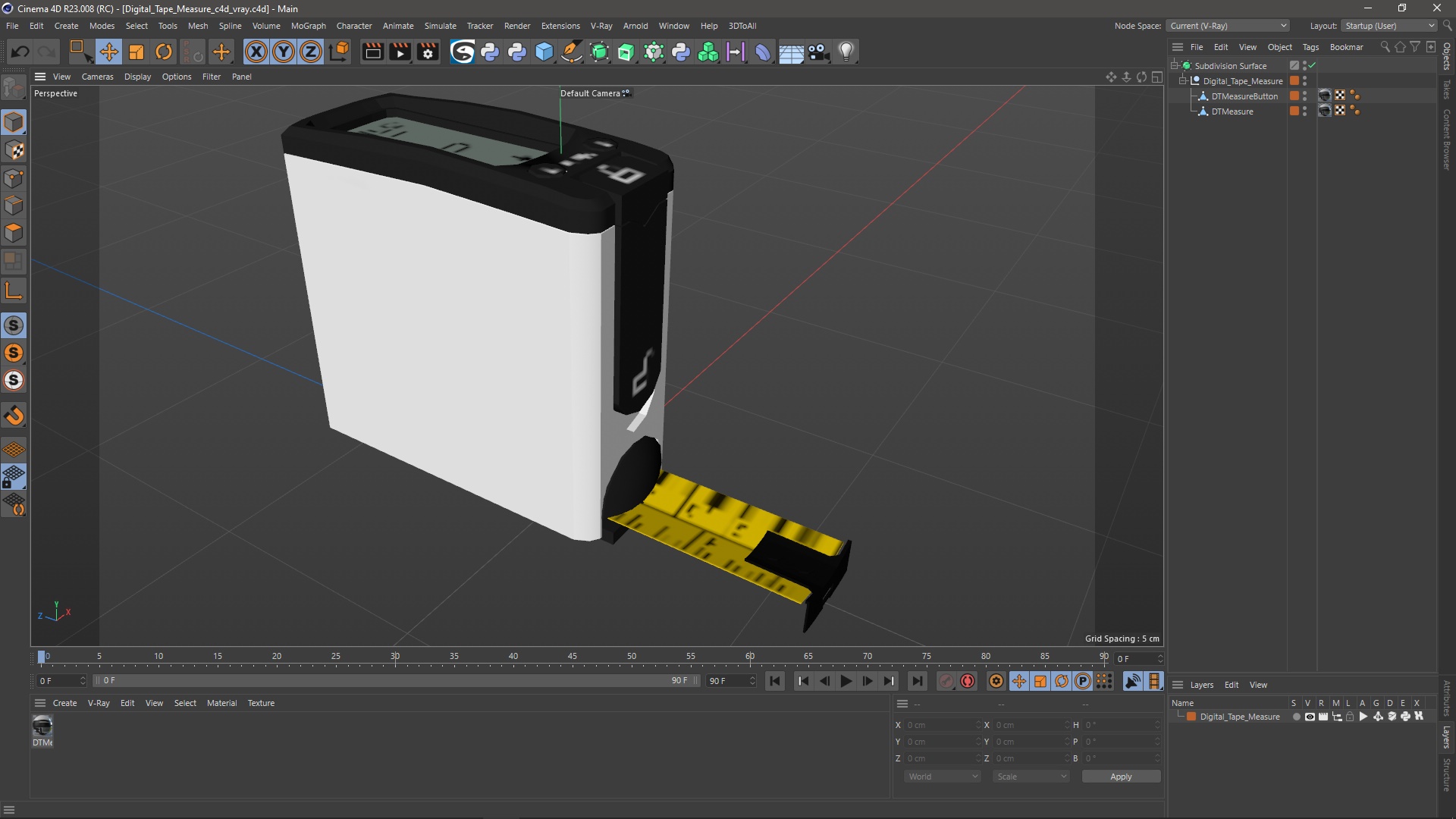Screen dimensions: 1456x819
Task: Switch to Points mode
Action: [x=14, y=178]
